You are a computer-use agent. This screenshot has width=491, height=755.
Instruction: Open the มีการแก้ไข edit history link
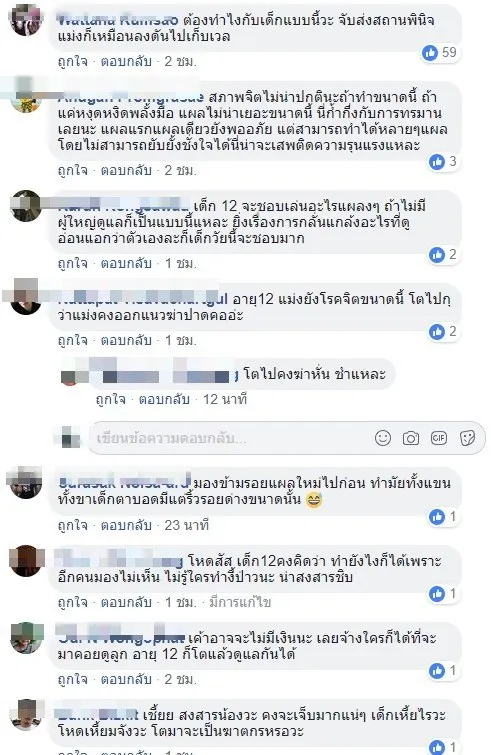(x=240, y=602)
